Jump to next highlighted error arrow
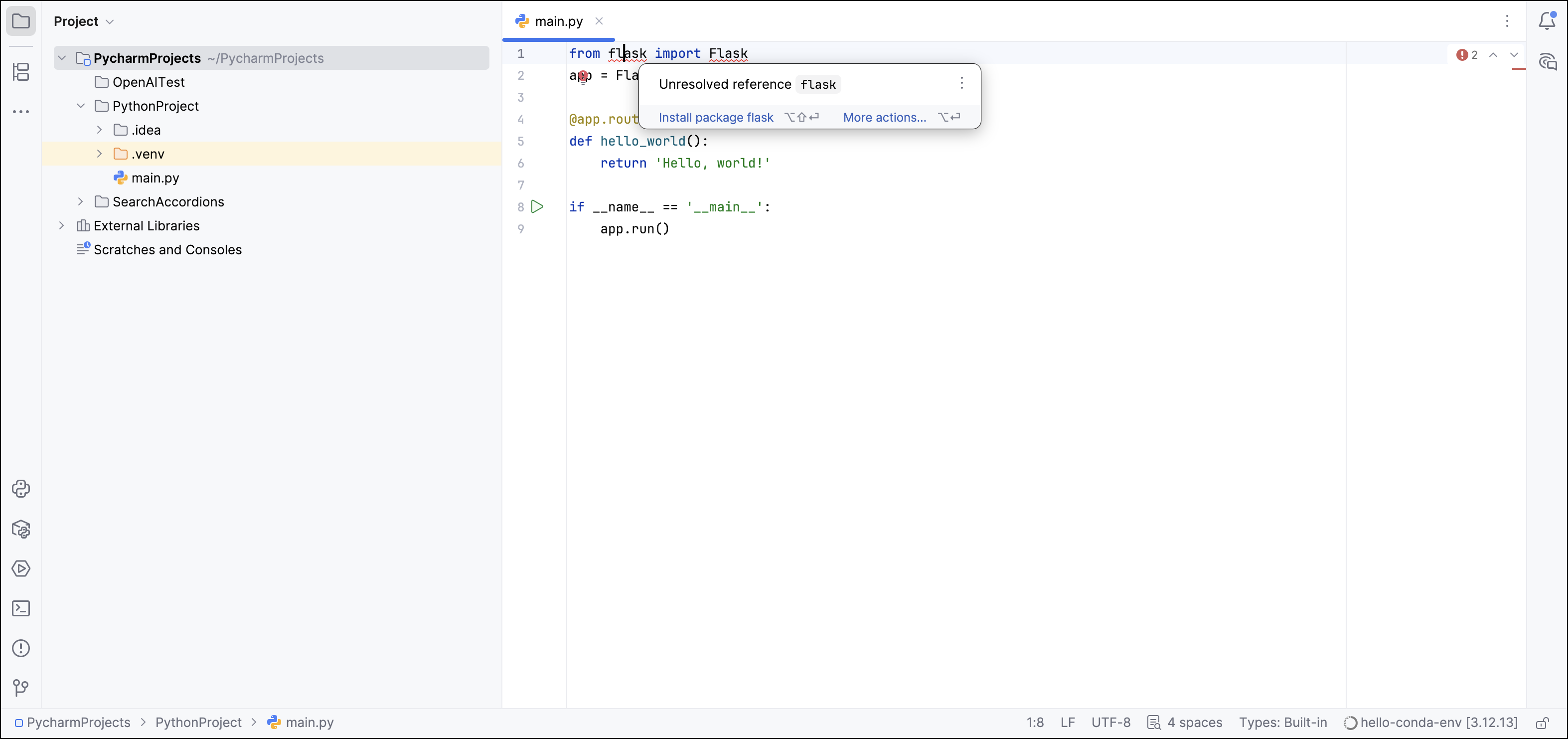 pyautogui.click(x=1514, y=55)
